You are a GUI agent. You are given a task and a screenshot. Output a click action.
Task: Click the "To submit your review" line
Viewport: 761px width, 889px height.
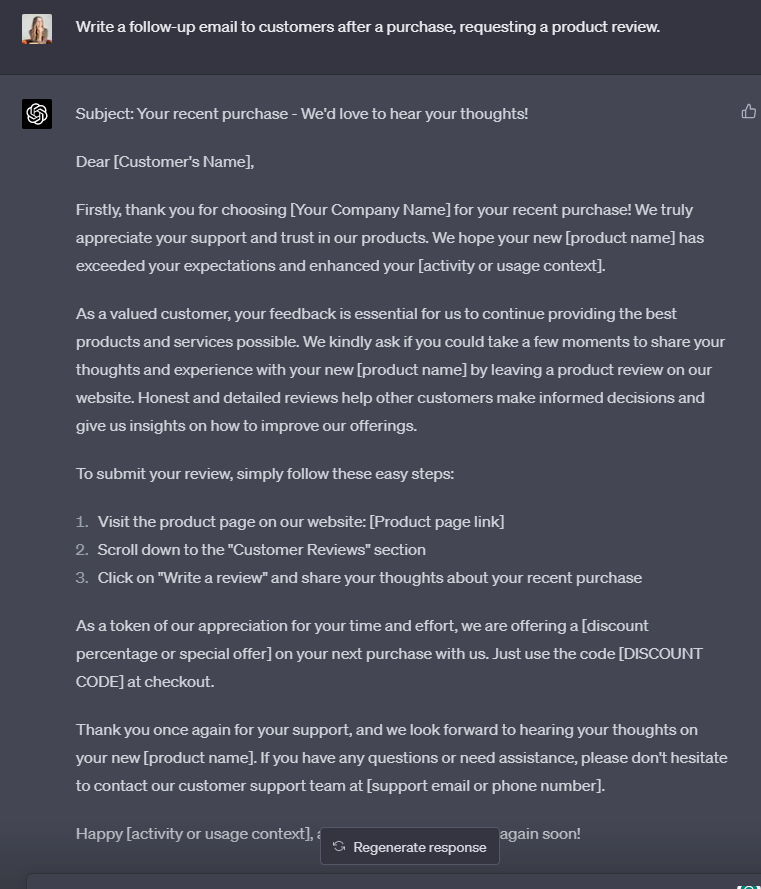tap(265, 474)
